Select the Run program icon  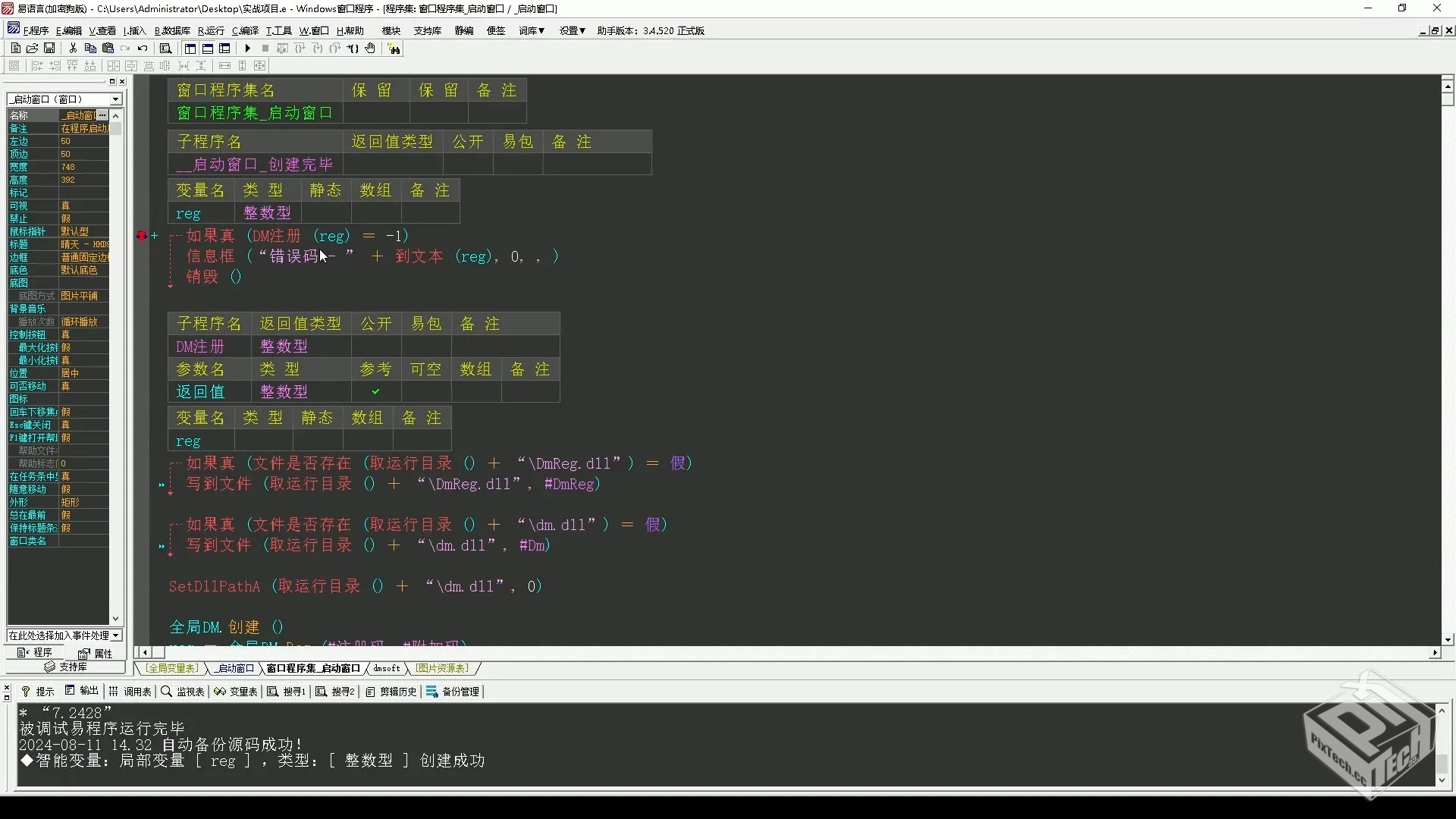(x=248, y=48)
